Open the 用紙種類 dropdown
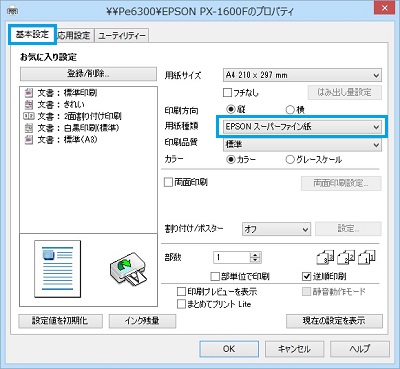The height and width of the screenshot is (369, 400). (x=302, y=127)
